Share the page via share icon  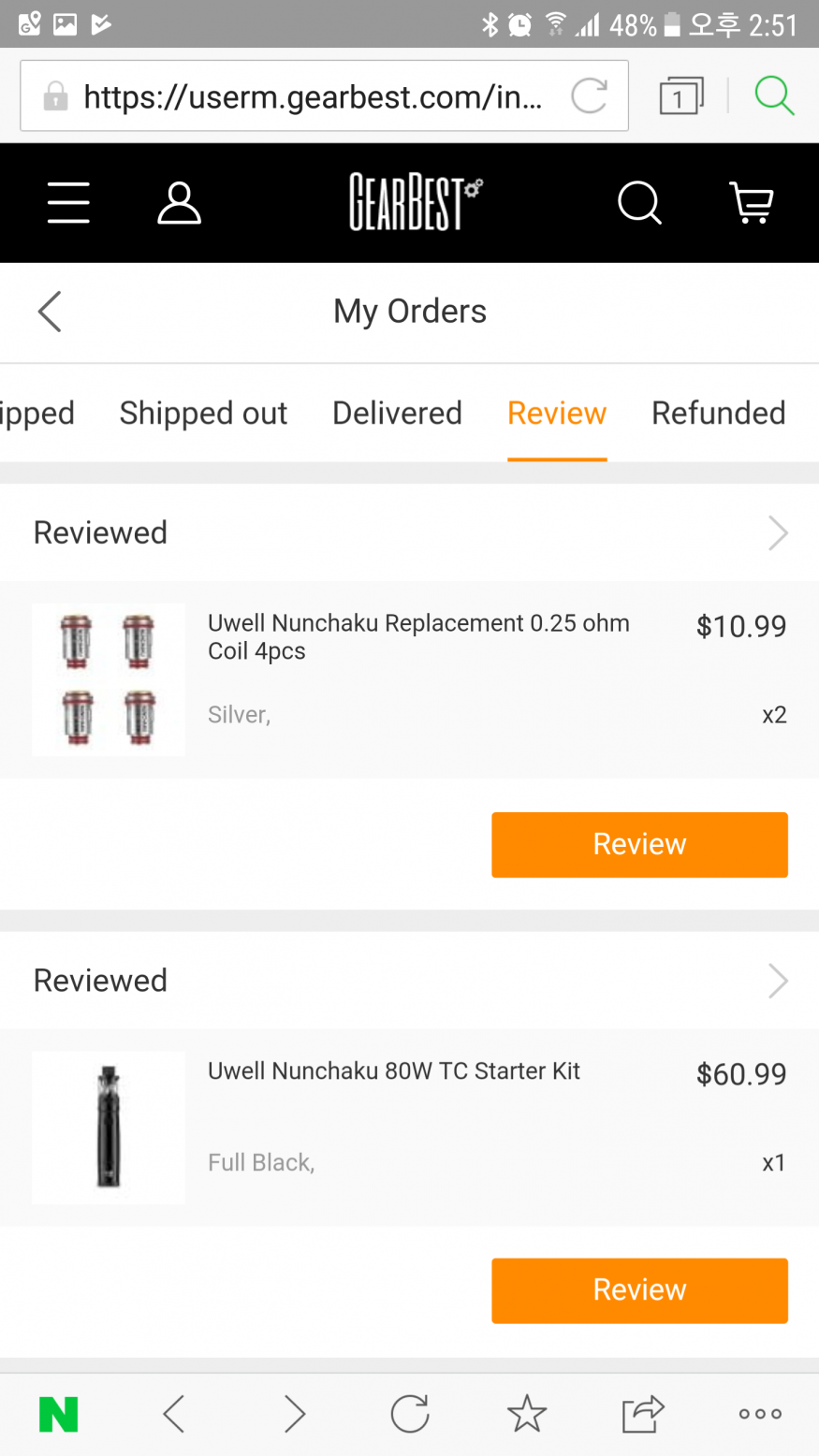click(642, 1414)
